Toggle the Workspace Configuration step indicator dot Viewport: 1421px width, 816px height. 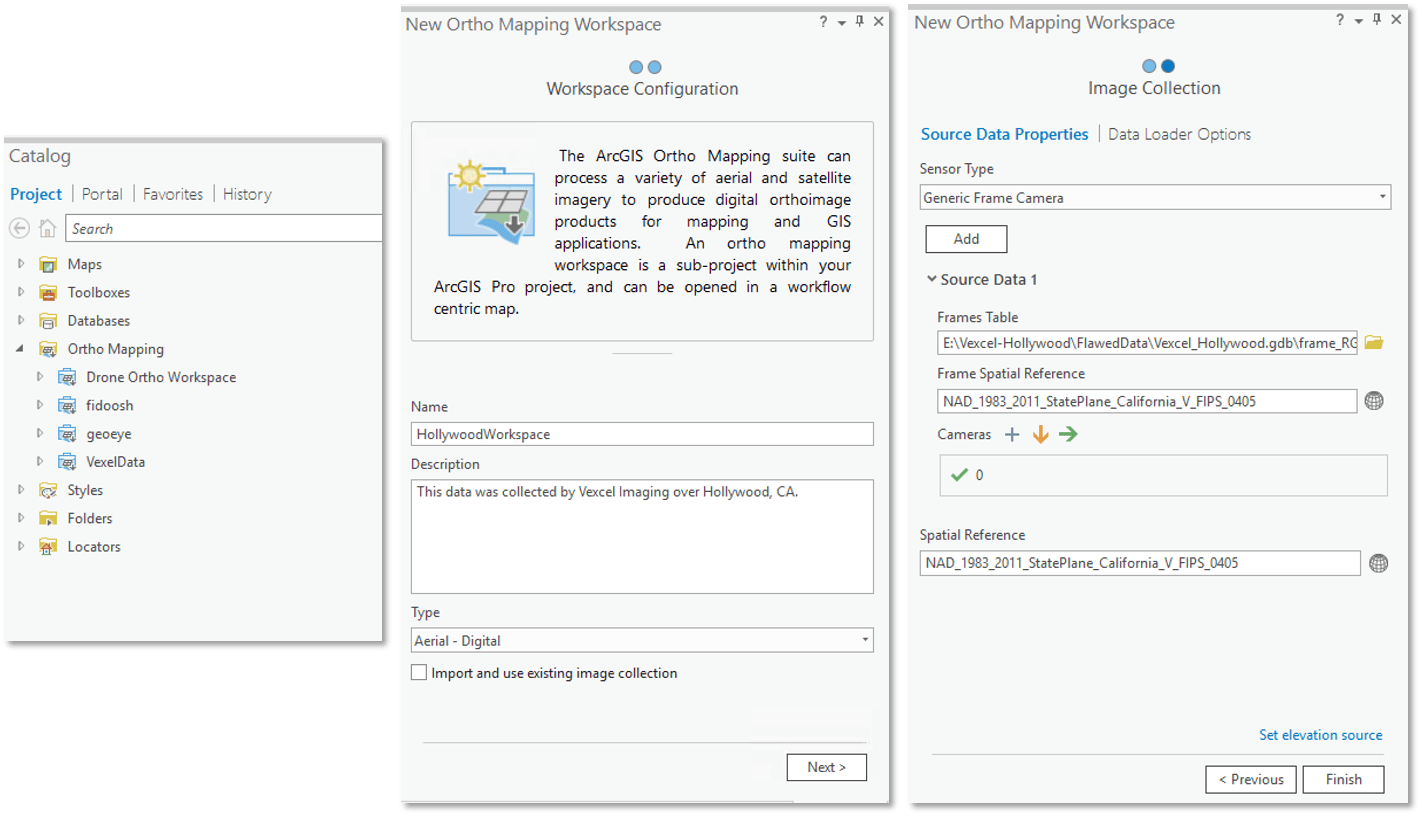(x=636, y=67)
